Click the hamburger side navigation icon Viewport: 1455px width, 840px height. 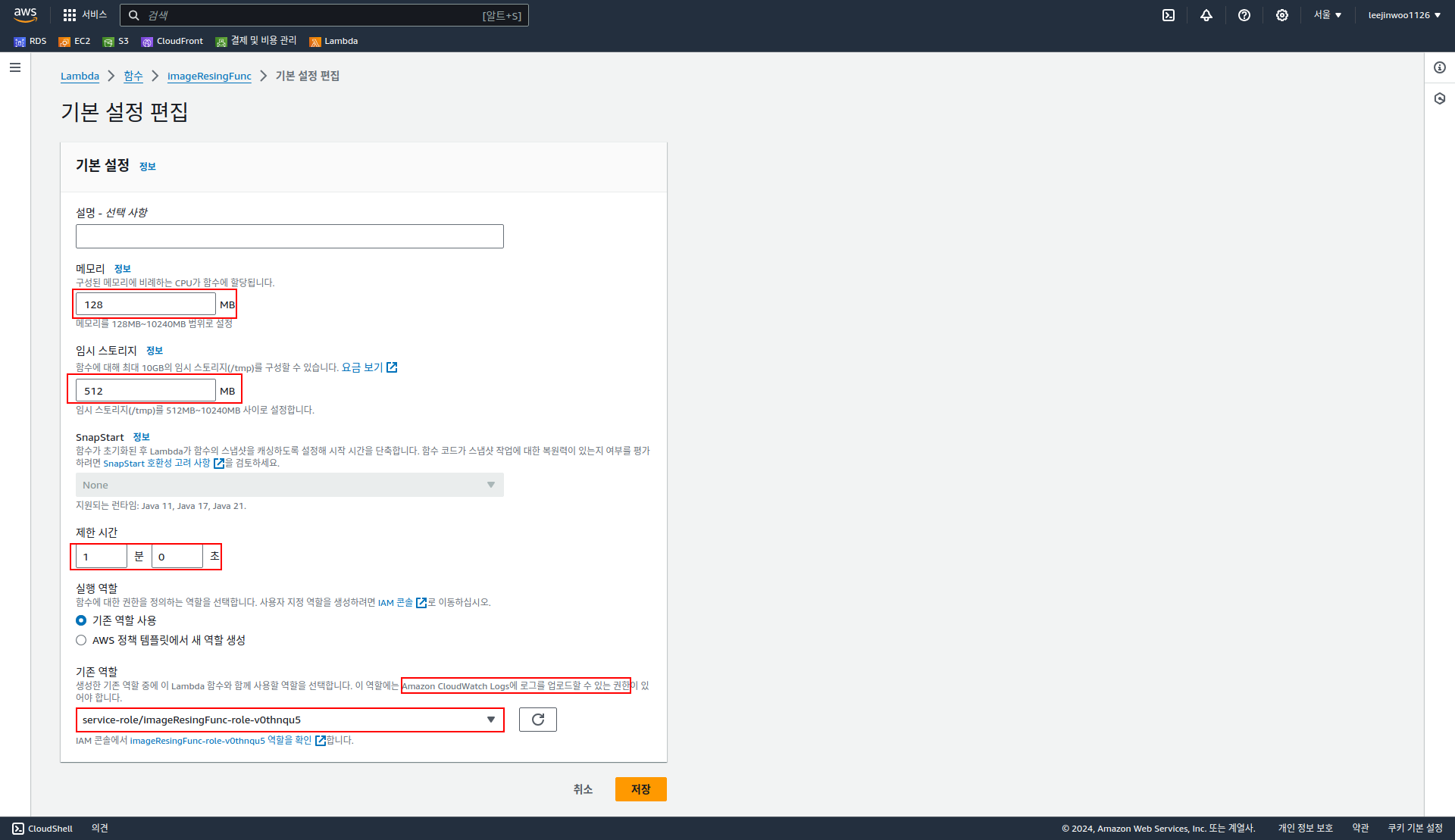point(15,67)
